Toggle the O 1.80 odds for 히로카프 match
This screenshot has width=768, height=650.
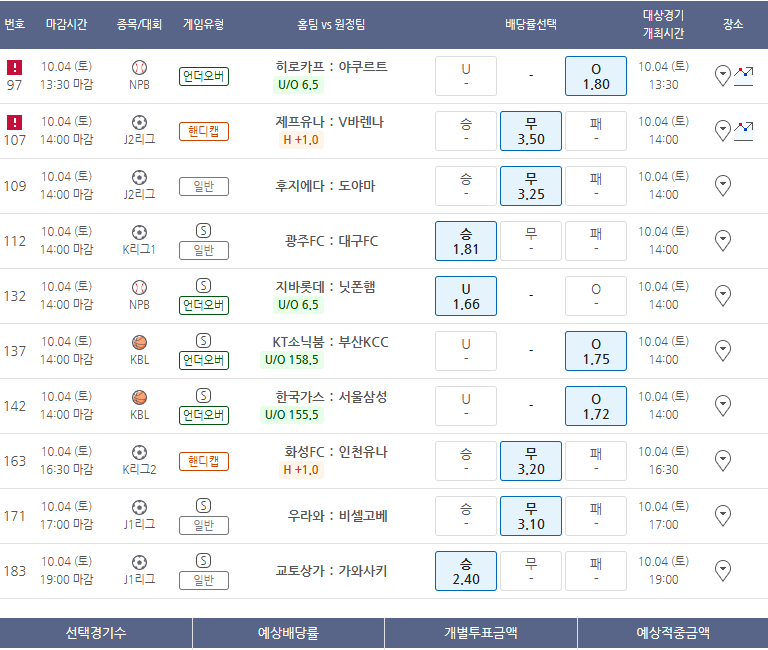596,76
